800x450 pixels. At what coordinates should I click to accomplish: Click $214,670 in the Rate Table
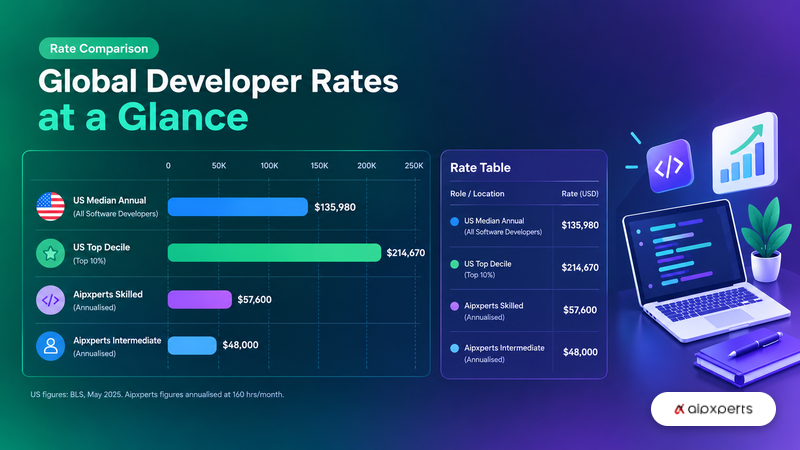tap(580, 268)
